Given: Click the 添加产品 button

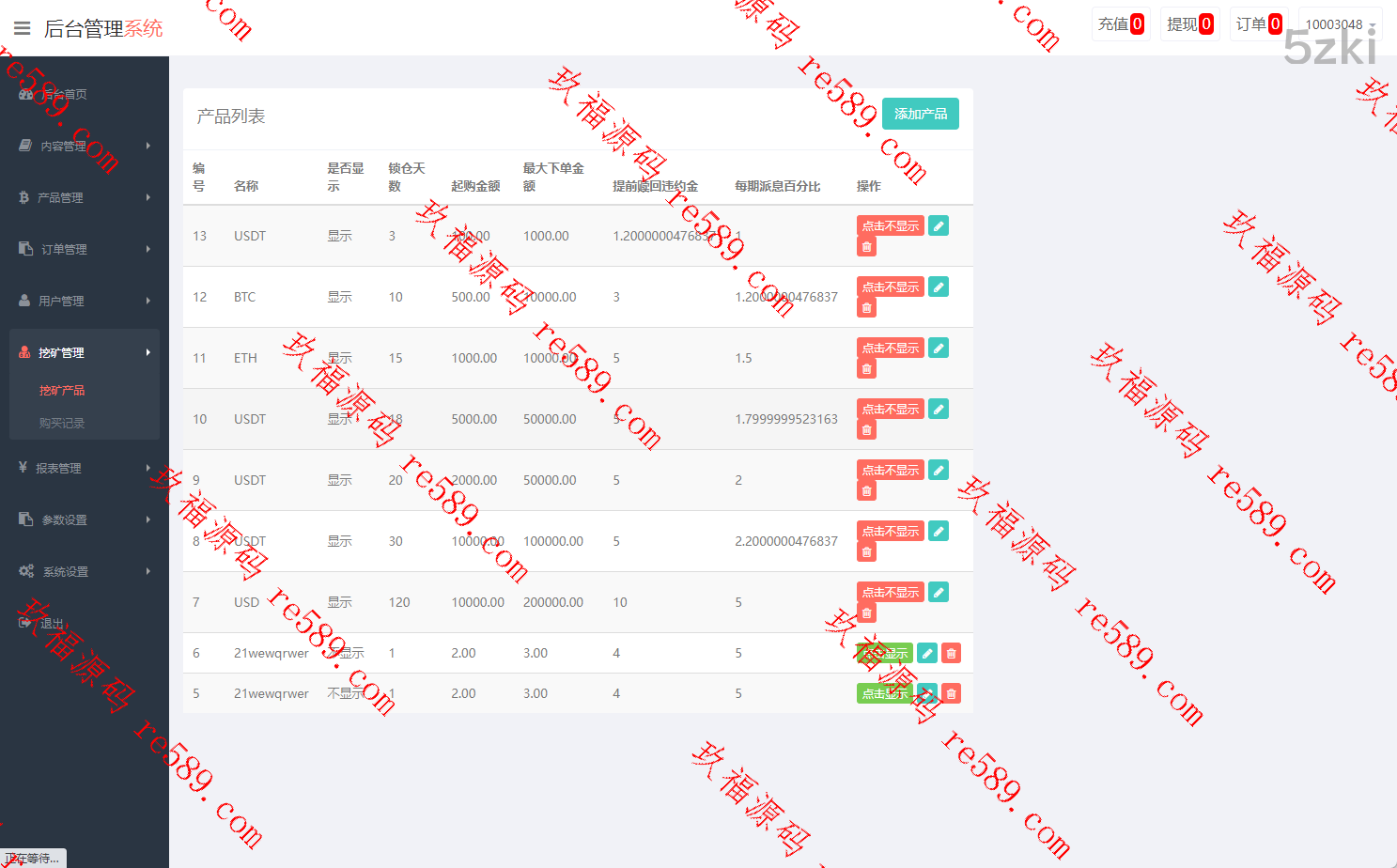Looking at the screenshot, I should coord(920,114).
